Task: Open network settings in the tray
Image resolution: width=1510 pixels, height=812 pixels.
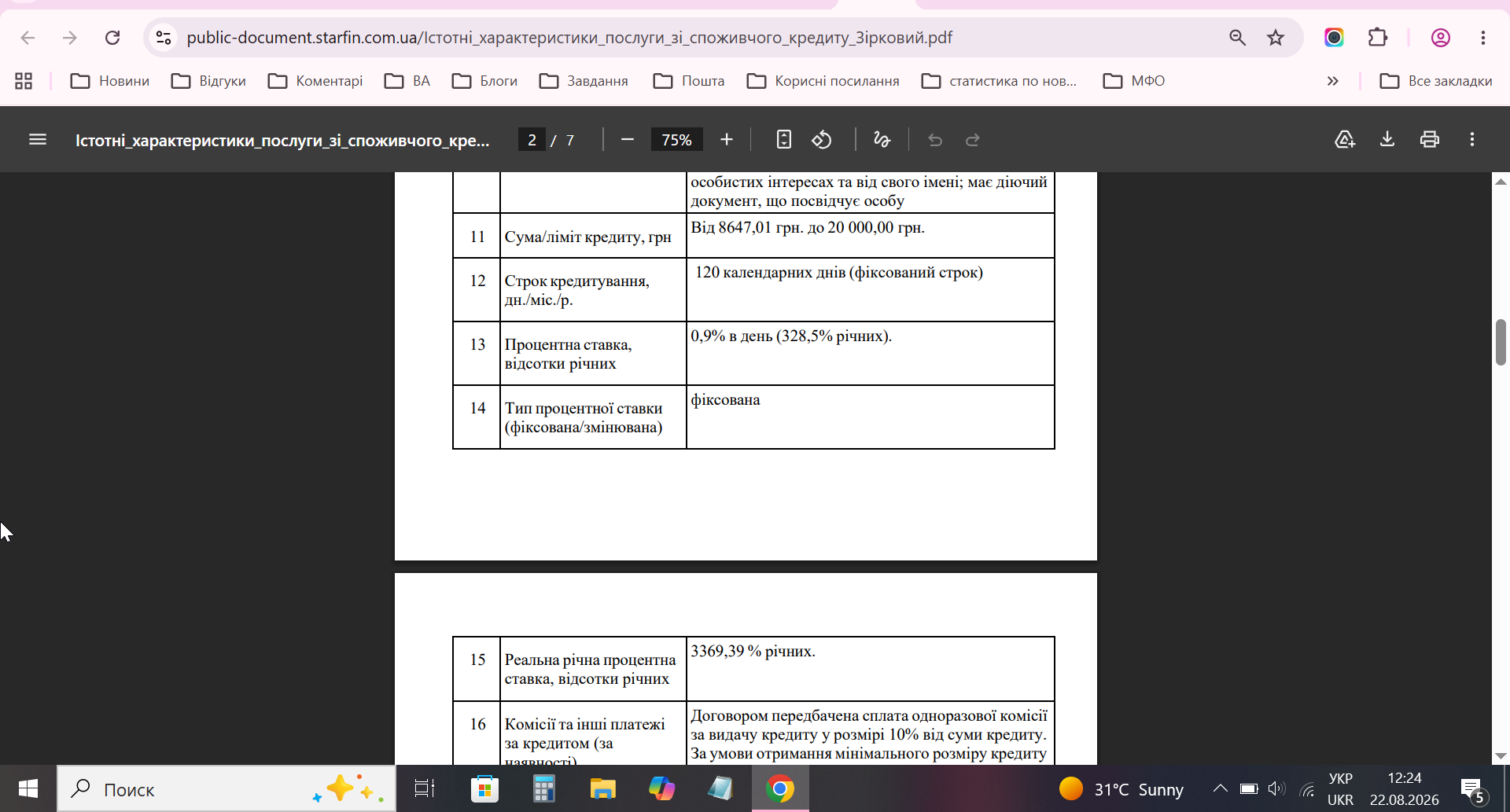Action: pos(1307,788)
